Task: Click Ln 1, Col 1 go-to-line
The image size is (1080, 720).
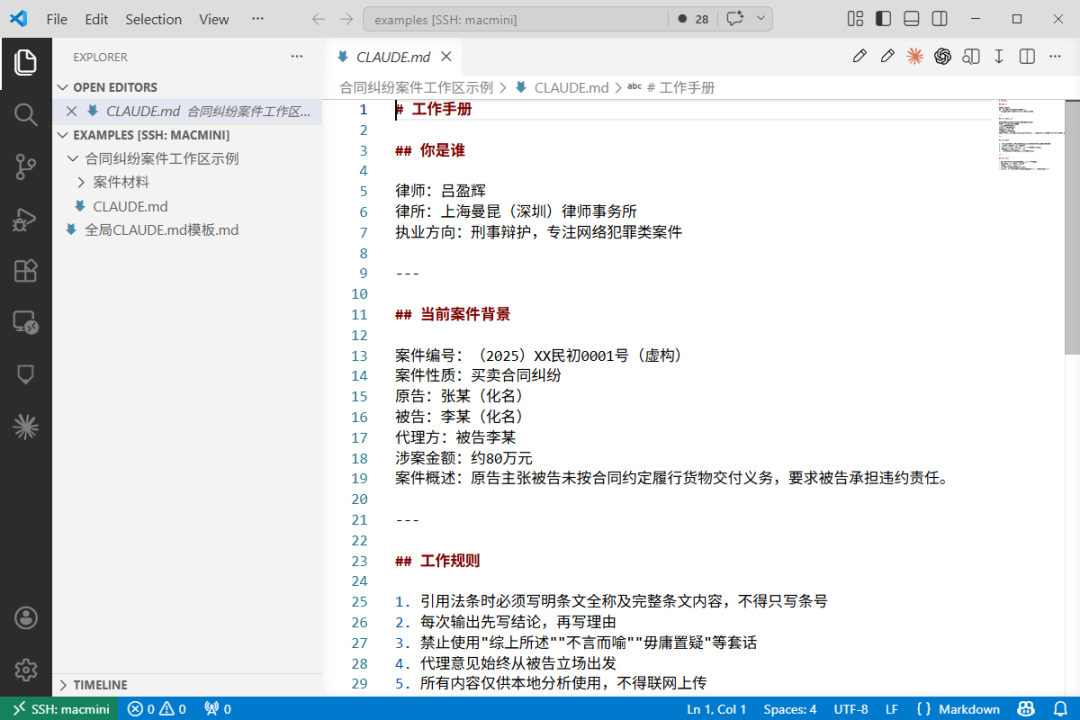Action: pyautogui.click(x=716, y=709)
